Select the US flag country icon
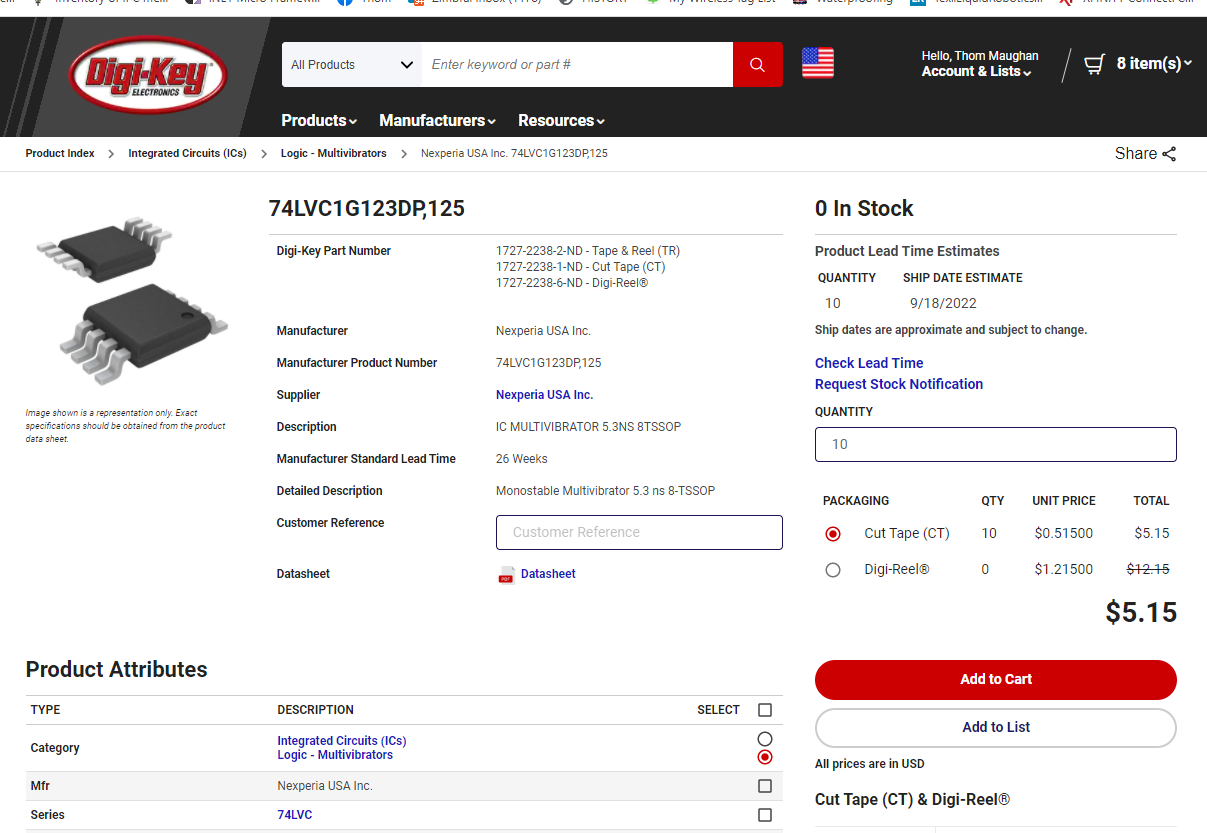Viewport: 1207px width, 833px height. click(818, 63)
